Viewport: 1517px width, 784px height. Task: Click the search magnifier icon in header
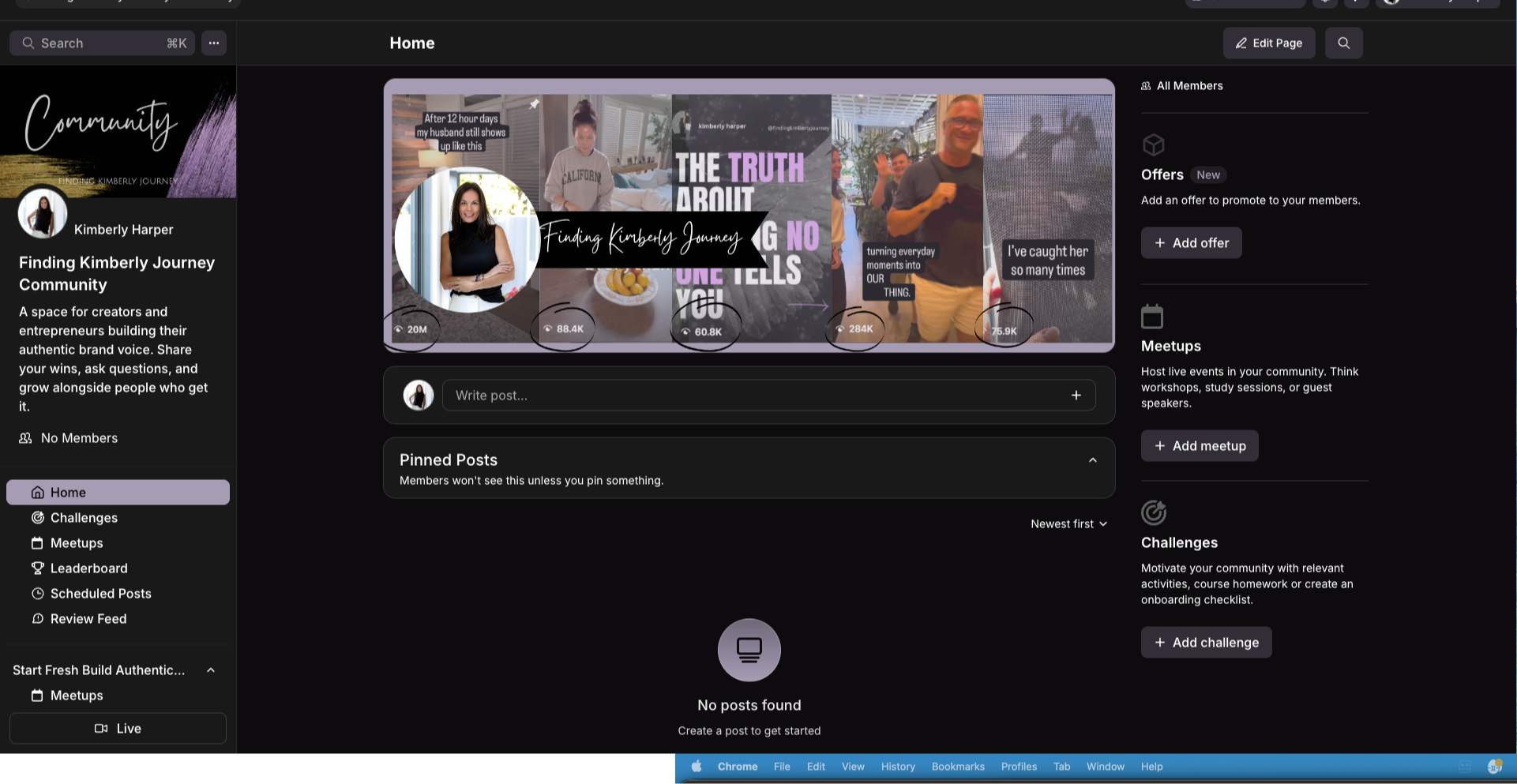point(1343,43)
